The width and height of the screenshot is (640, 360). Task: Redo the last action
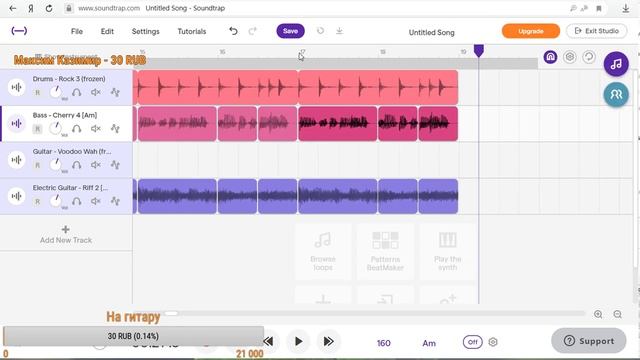253,31
